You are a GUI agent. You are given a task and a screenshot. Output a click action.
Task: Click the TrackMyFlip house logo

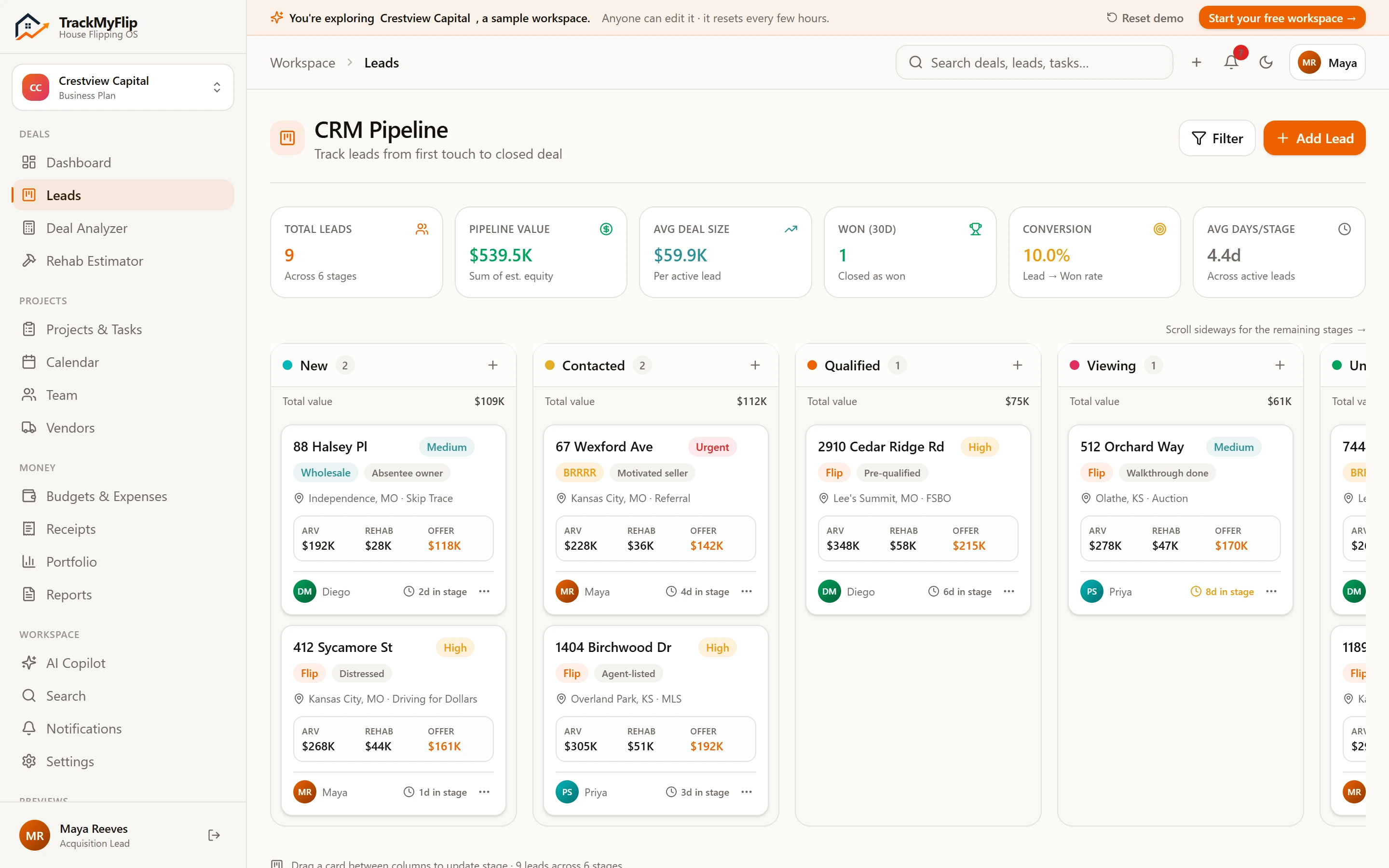pyautogui.click(x=31, y=27)
